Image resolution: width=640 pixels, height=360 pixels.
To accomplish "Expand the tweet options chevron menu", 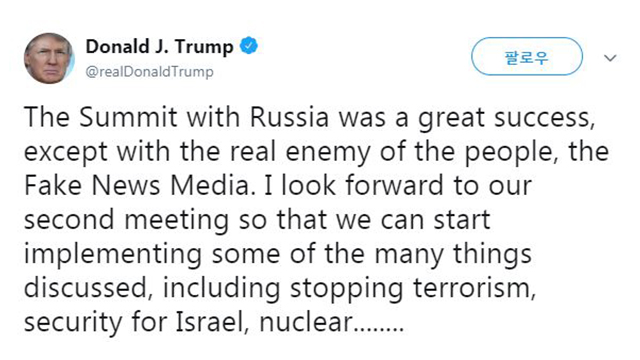I will click(610, 58).
